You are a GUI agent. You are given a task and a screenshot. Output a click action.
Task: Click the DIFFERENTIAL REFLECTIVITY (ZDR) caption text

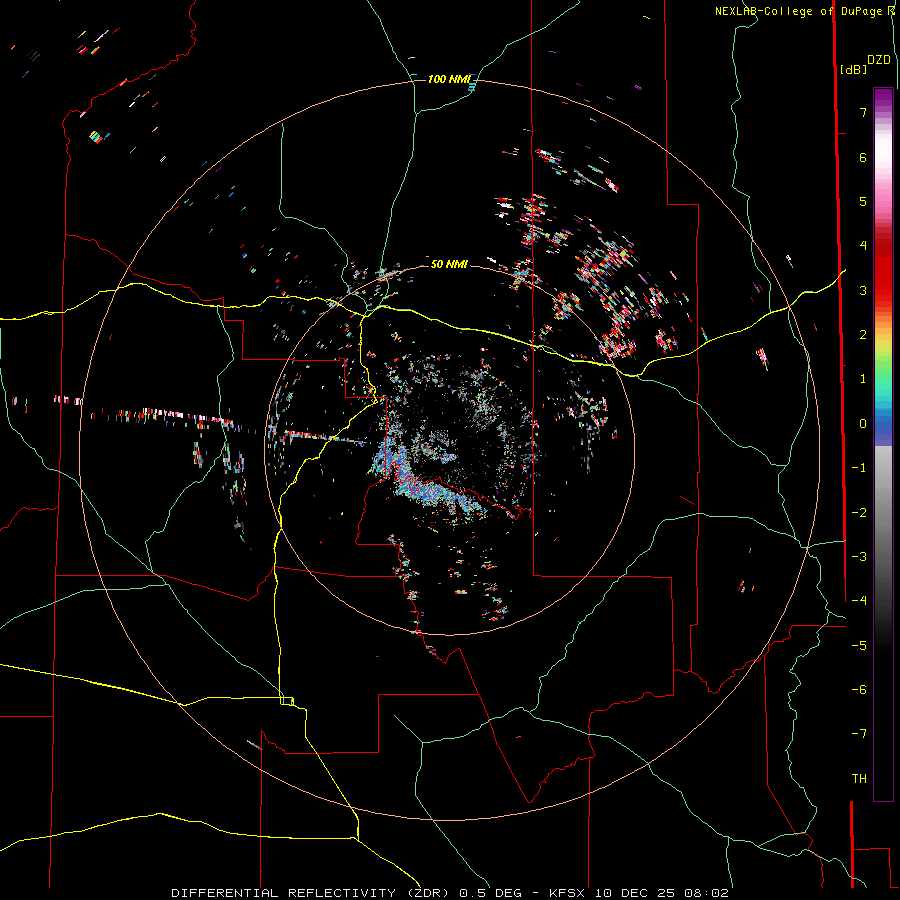pyautogui.click(x=312, y=893)
